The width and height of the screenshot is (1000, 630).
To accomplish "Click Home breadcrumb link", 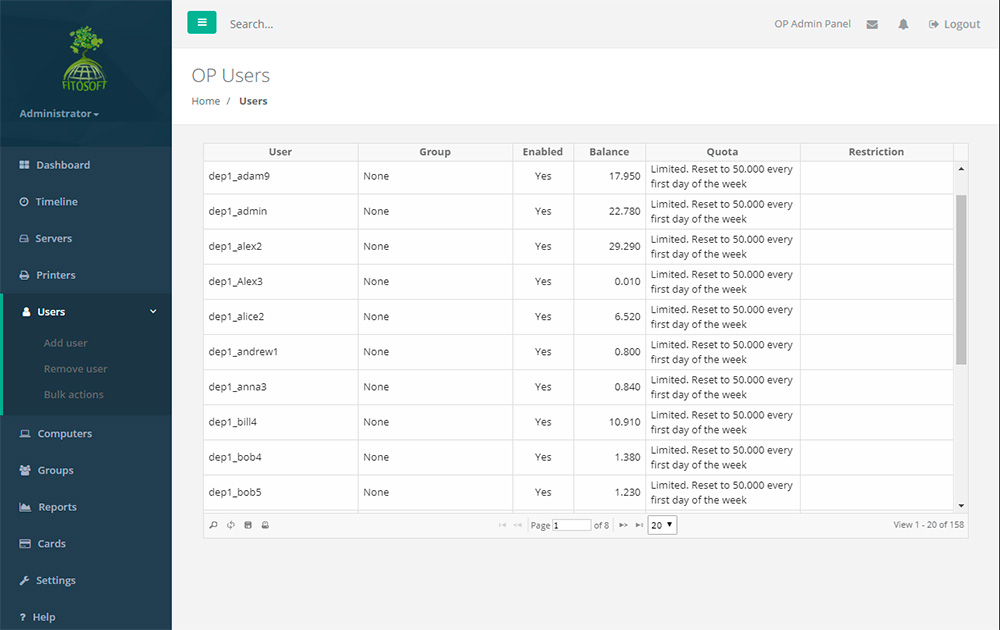I will [206, 101].
